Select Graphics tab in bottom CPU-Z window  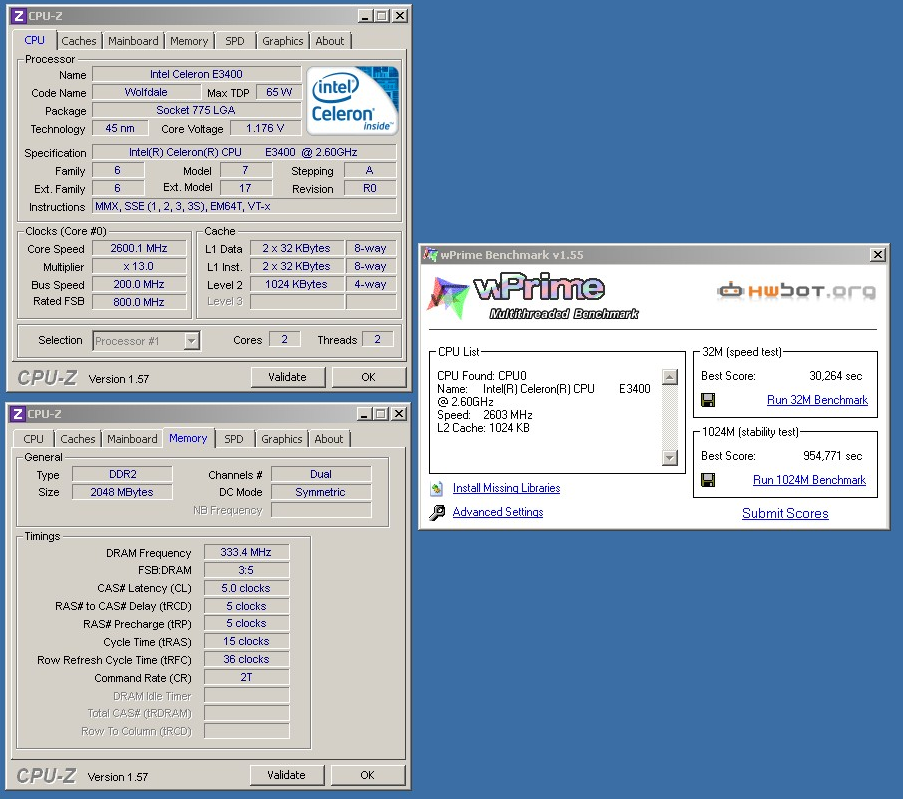click(x=281, y=439)
